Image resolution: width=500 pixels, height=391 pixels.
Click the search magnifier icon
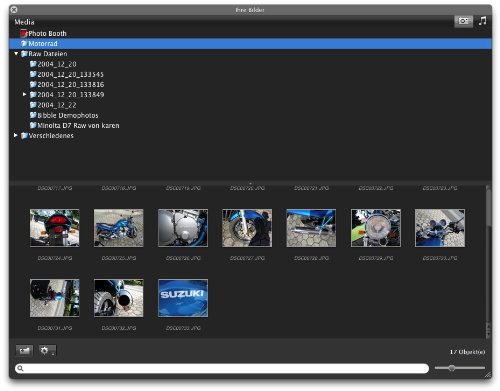[x=20, y=368]
